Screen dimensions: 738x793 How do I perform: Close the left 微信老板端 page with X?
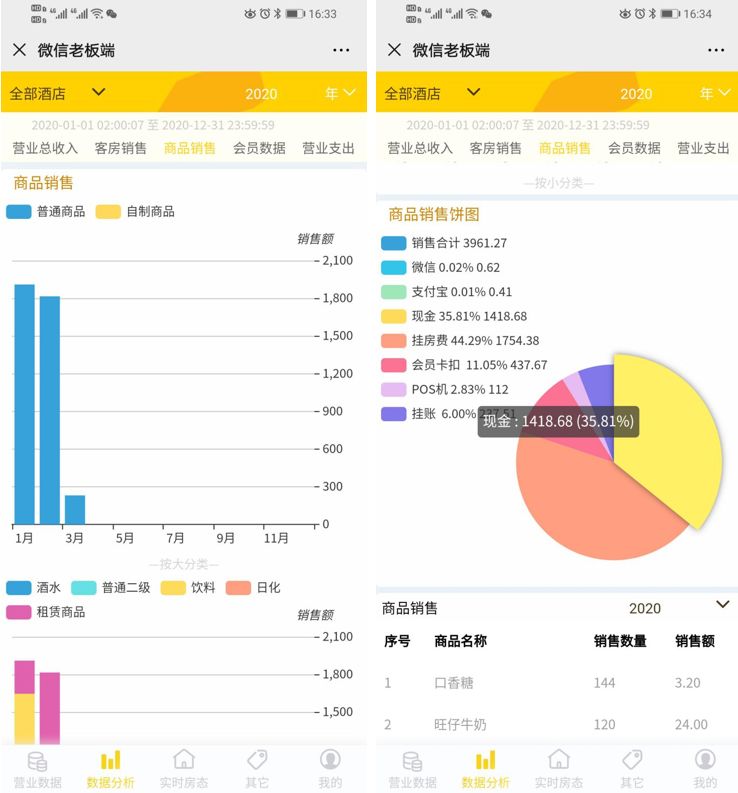19,50
